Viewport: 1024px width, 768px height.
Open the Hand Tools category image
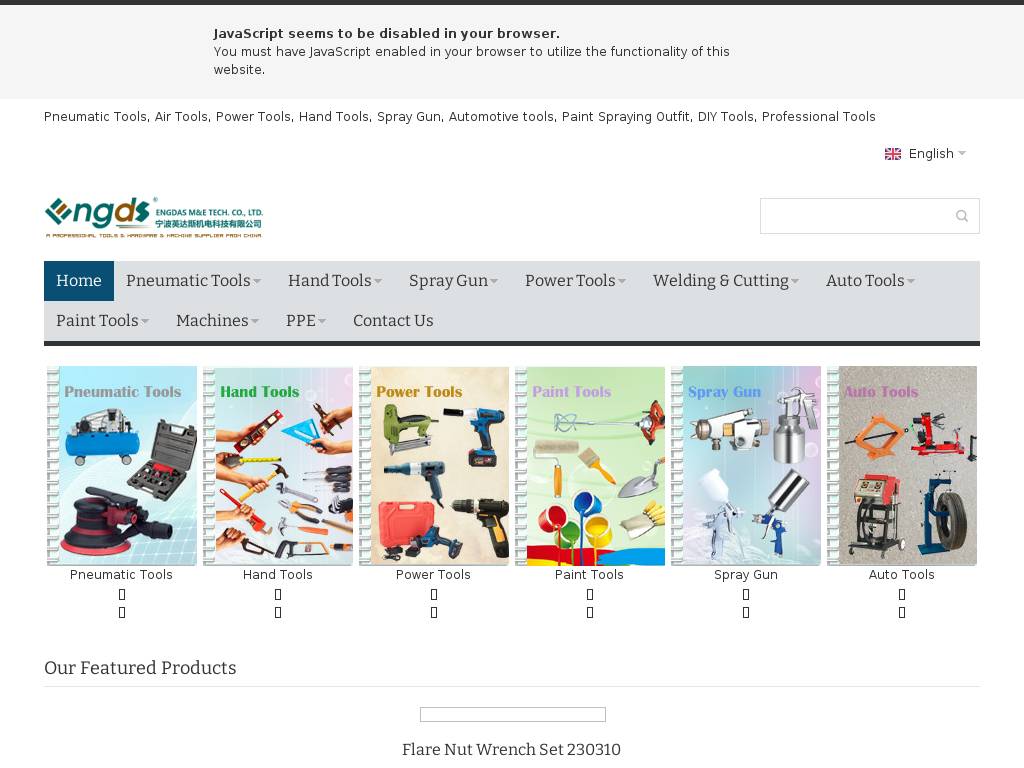click(x=278, y=466)
